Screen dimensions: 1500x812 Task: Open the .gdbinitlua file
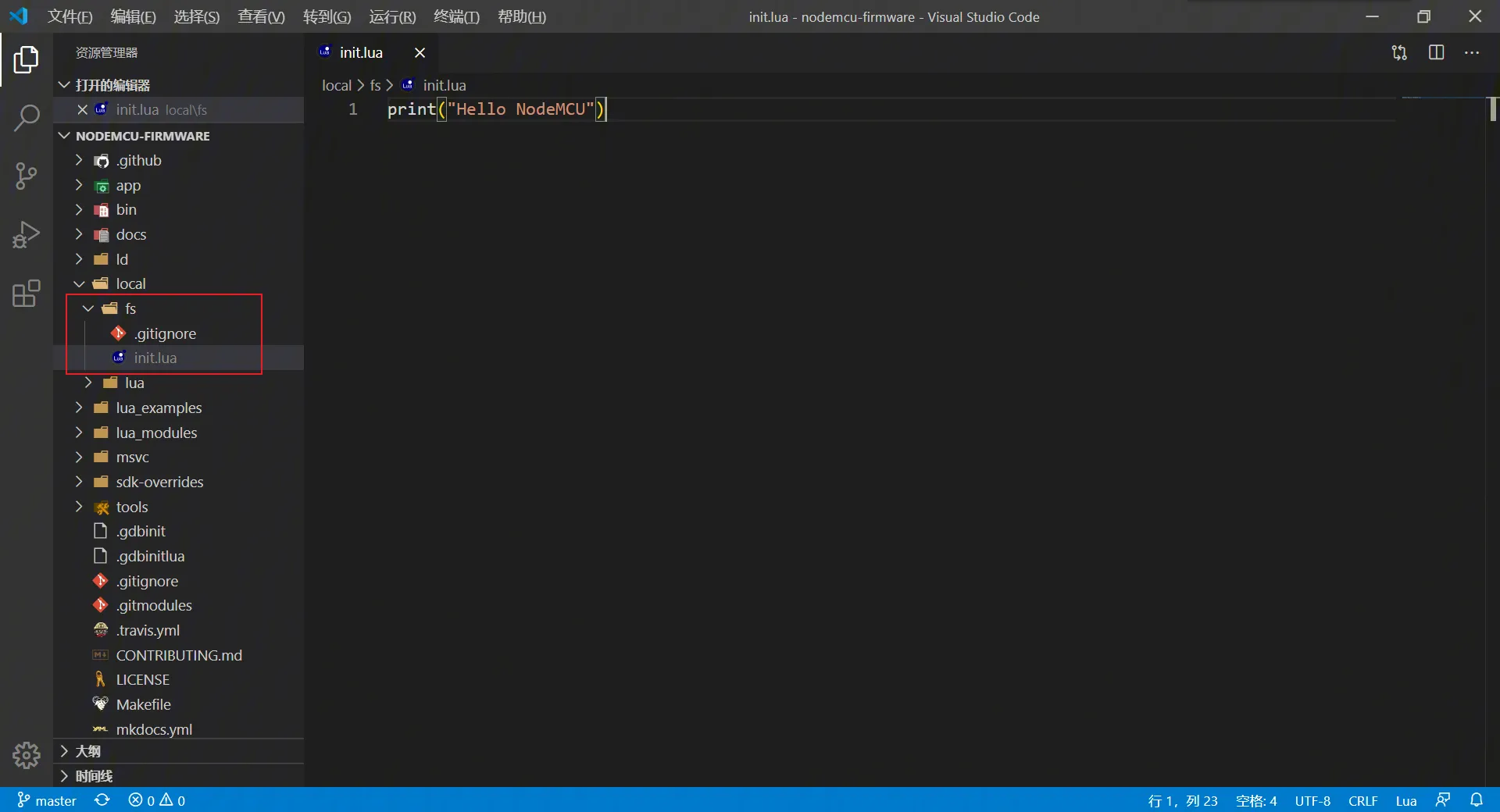pos(178,556)
